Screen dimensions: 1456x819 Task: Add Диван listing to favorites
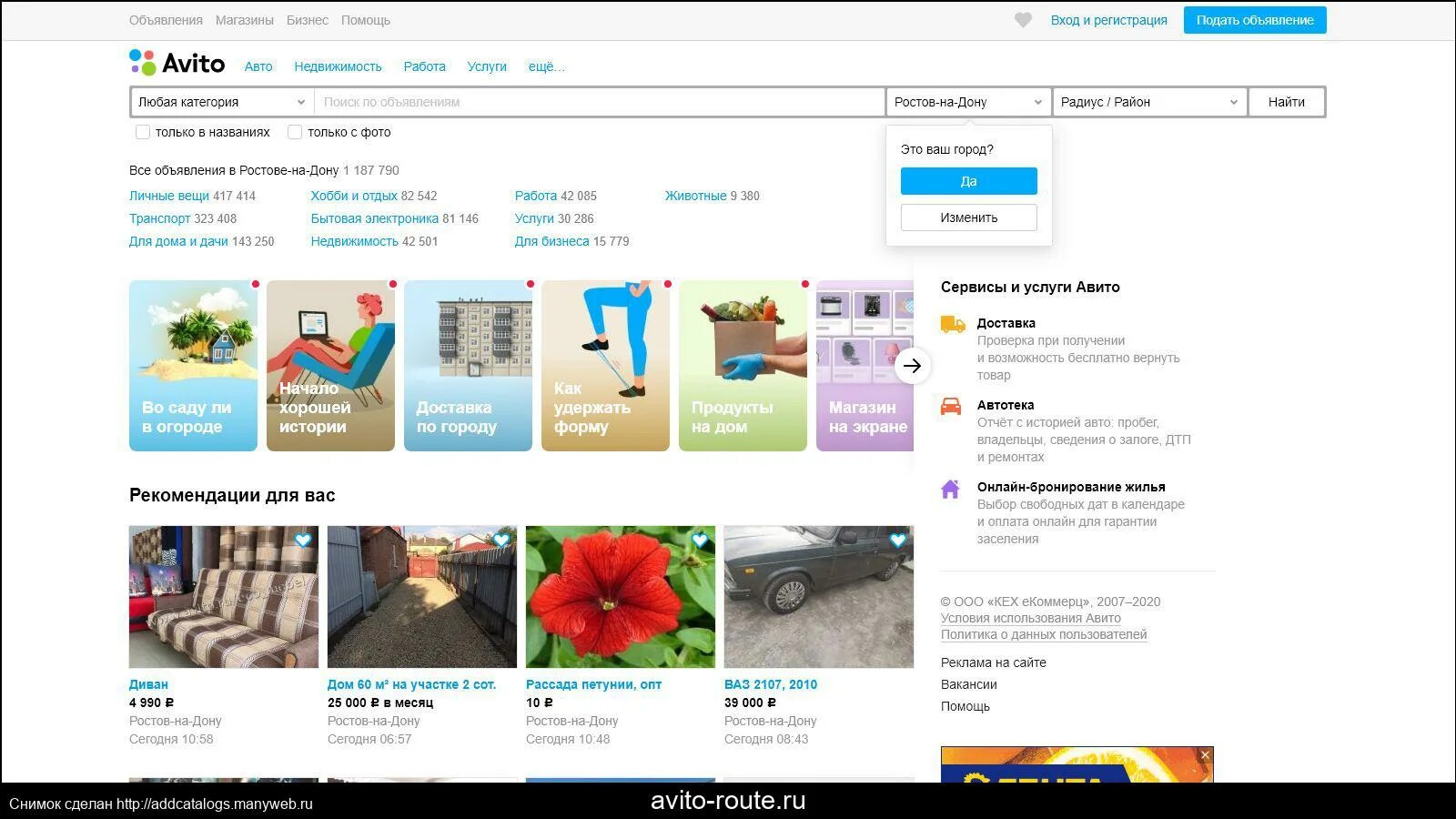click(x=303, y=540)
